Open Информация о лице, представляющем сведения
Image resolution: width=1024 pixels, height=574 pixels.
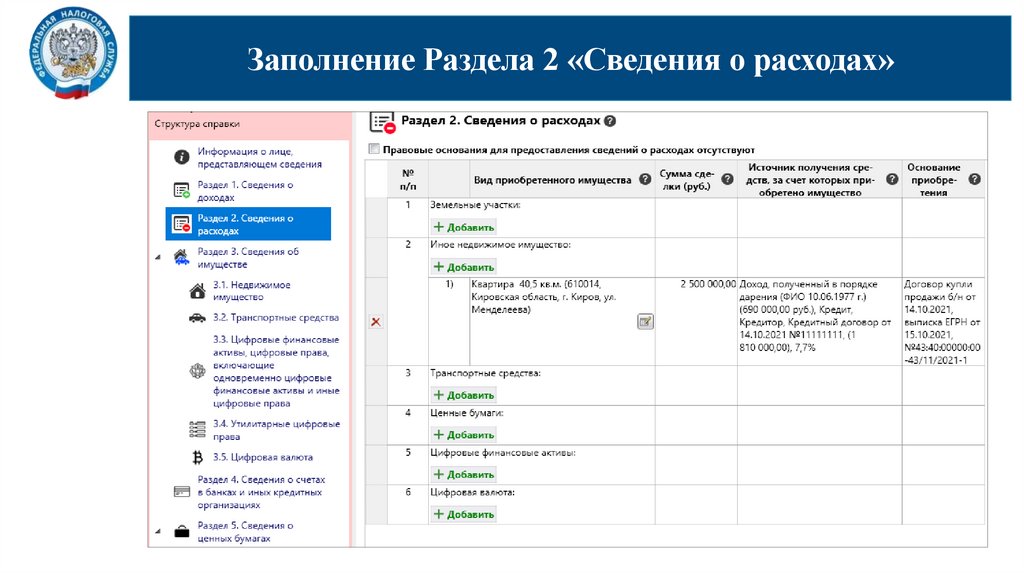[259, 157]
